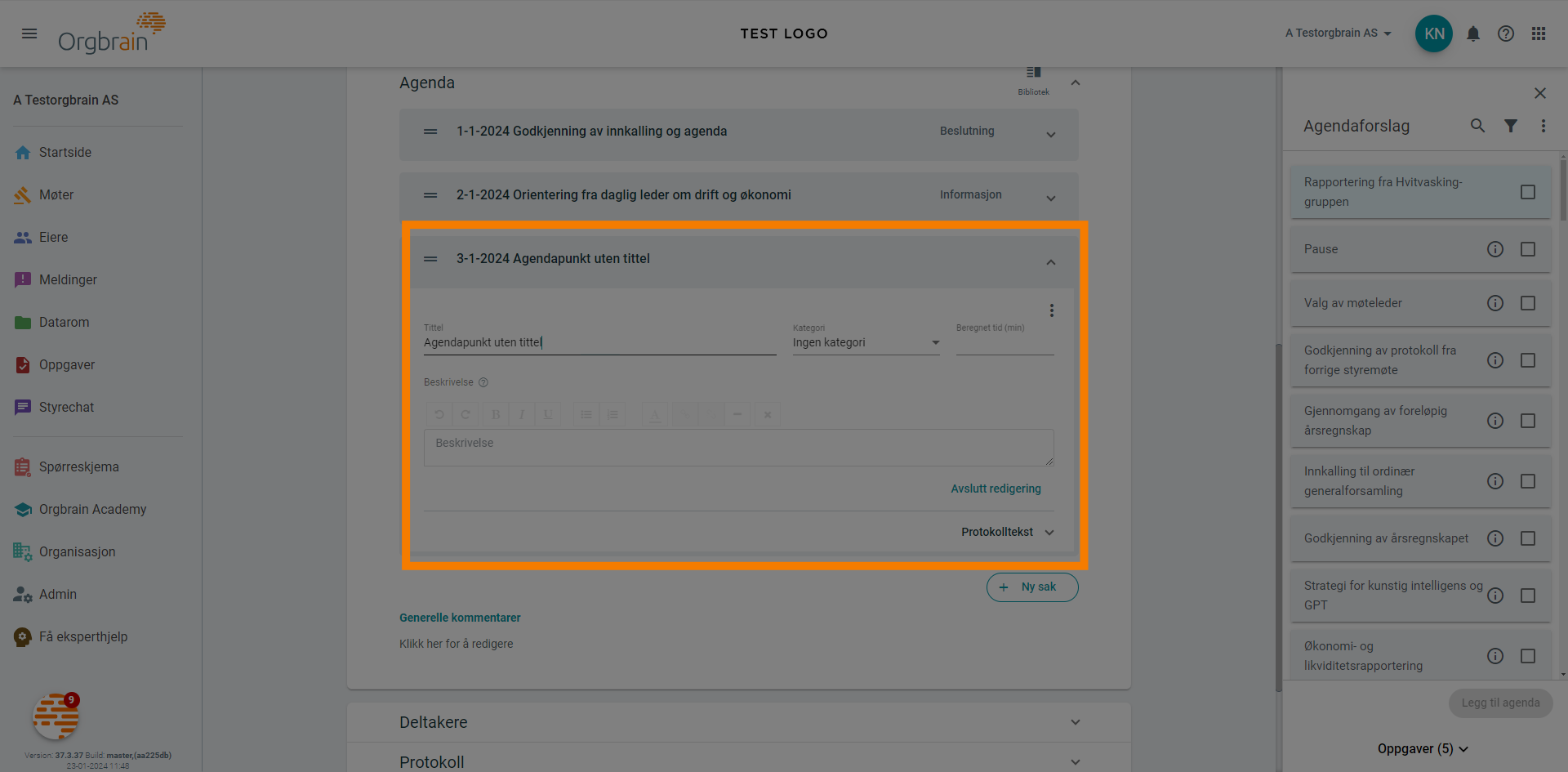
Task: Insert a horizontal line in description
Action: point(737,415)
